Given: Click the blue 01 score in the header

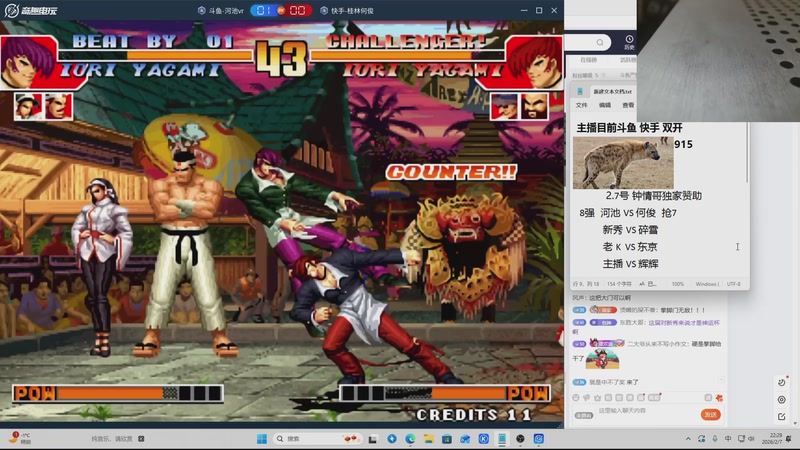Looking at the screenshot, I should (x=264, y=10).
